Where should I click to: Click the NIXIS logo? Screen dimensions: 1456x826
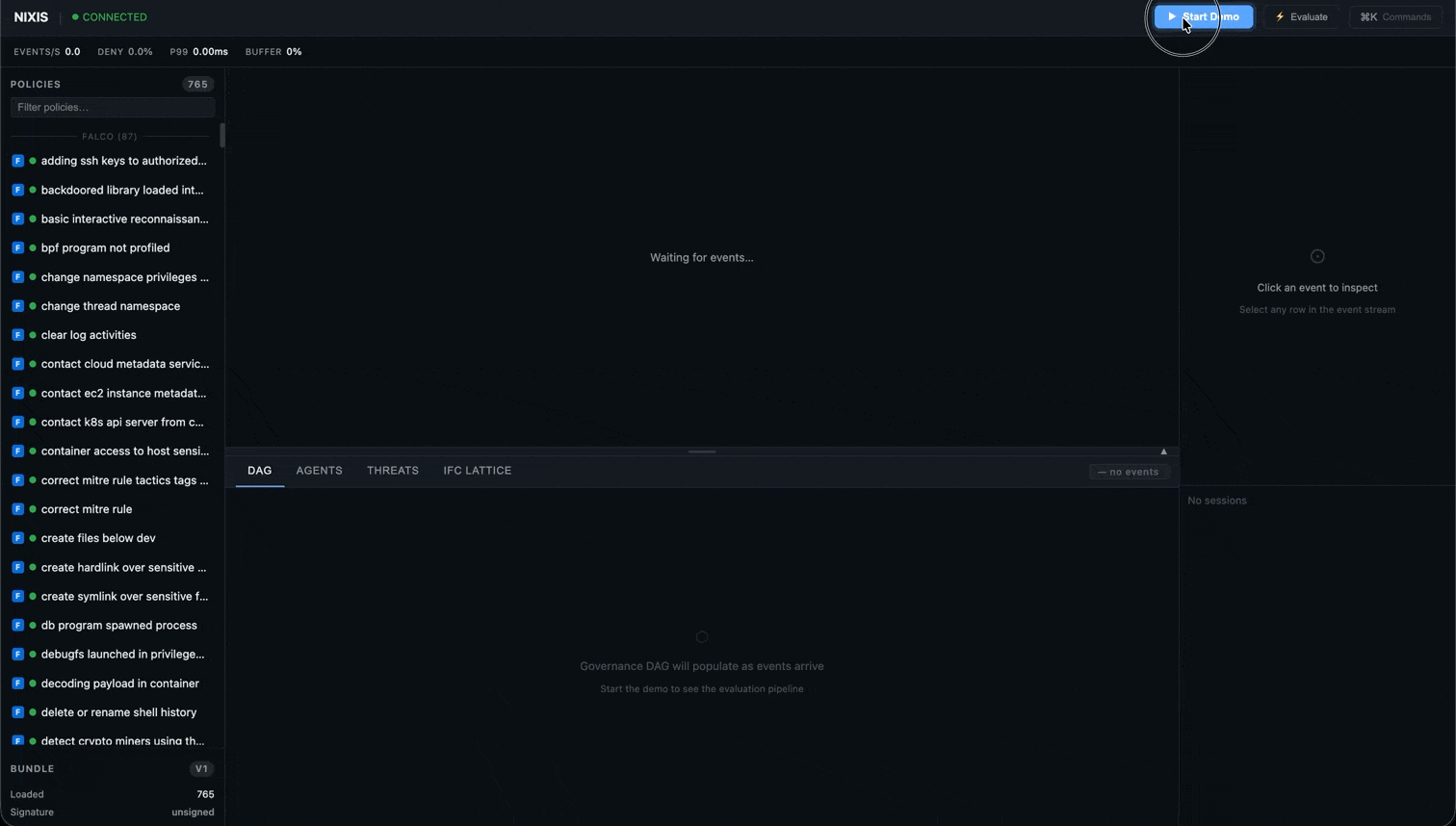tap(31, 17)
